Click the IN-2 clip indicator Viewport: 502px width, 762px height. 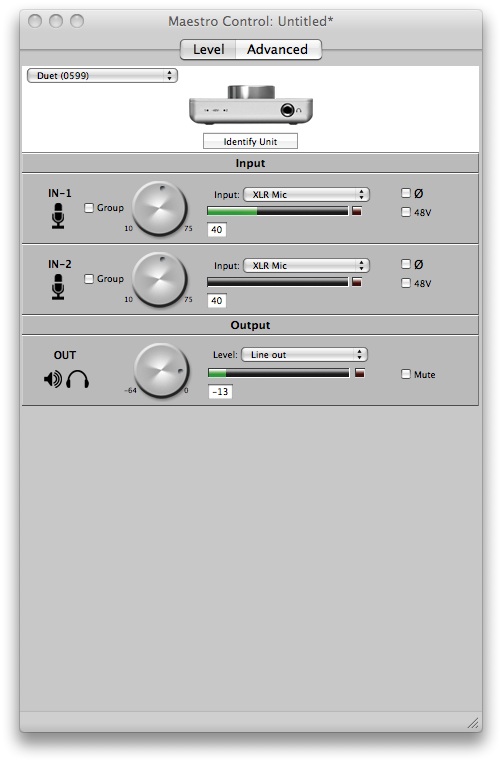tap(357, 282)
